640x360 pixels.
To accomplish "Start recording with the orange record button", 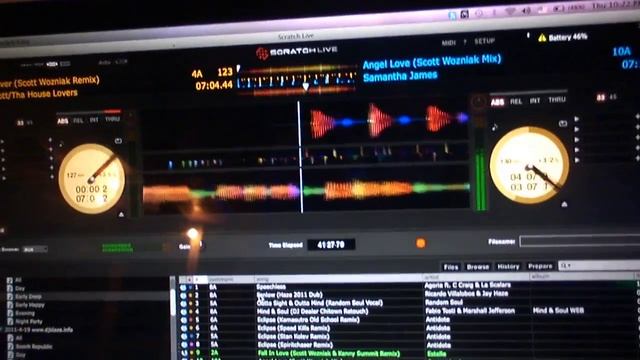I will pos(420,243).
